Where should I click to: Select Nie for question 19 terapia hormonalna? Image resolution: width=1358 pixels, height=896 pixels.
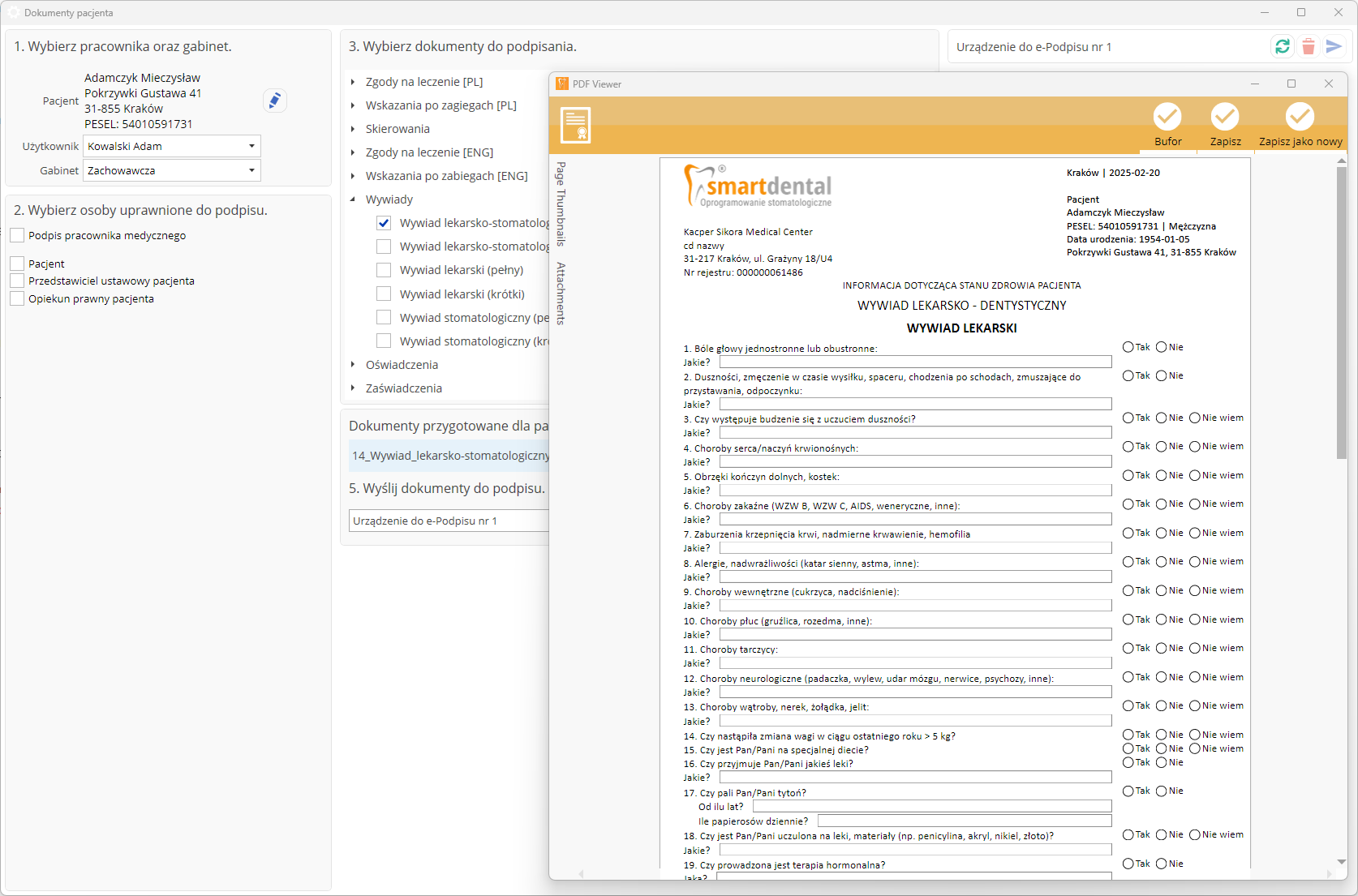coord(1162,864)
